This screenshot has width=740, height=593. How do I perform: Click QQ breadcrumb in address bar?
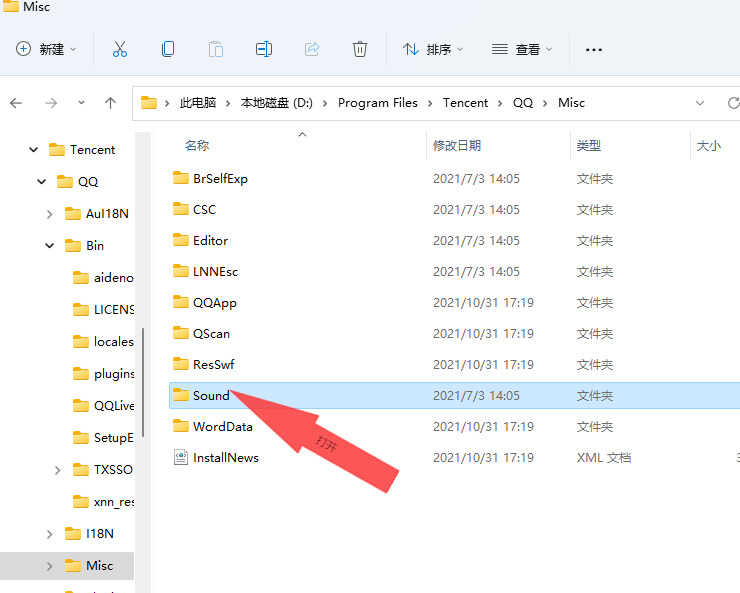point(523,102)
